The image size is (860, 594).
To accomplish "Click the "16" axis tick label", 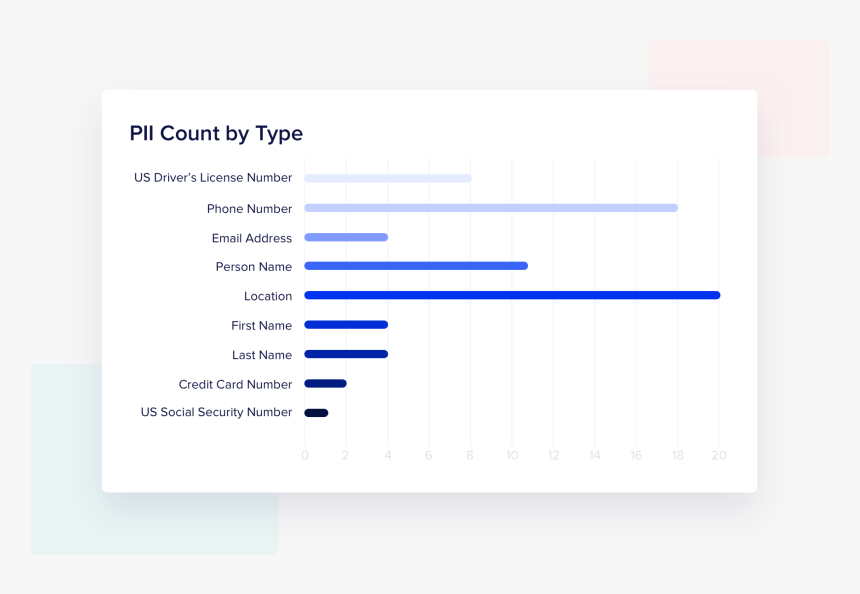I will (x=636, y=455).
